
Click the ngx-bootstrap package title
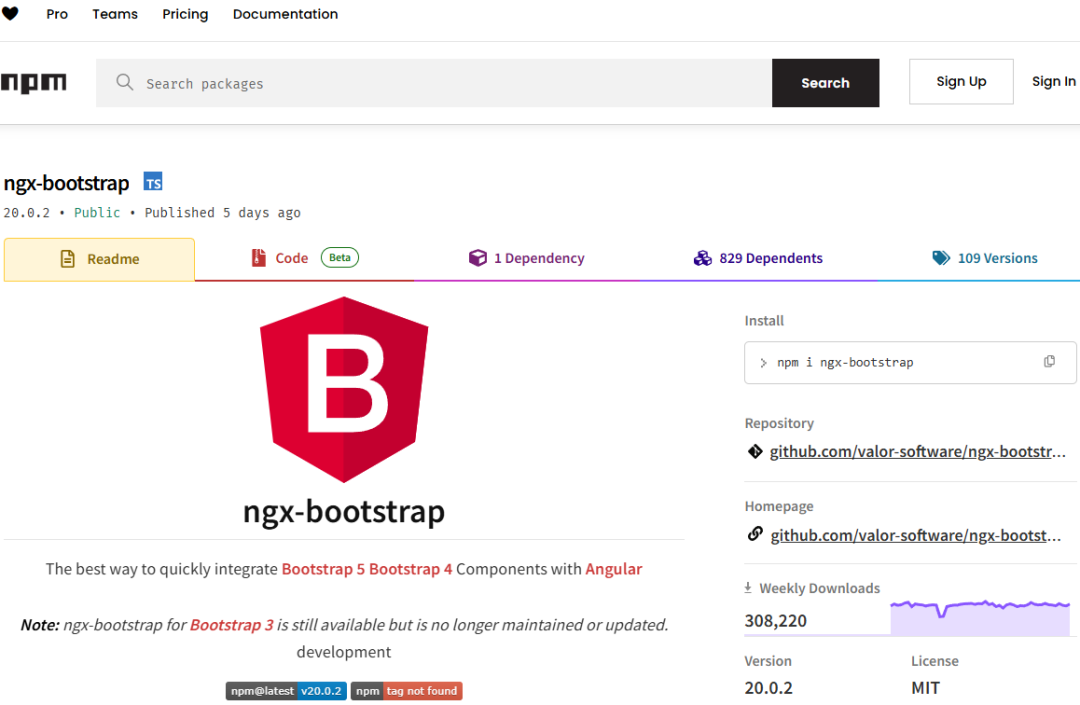66,183
